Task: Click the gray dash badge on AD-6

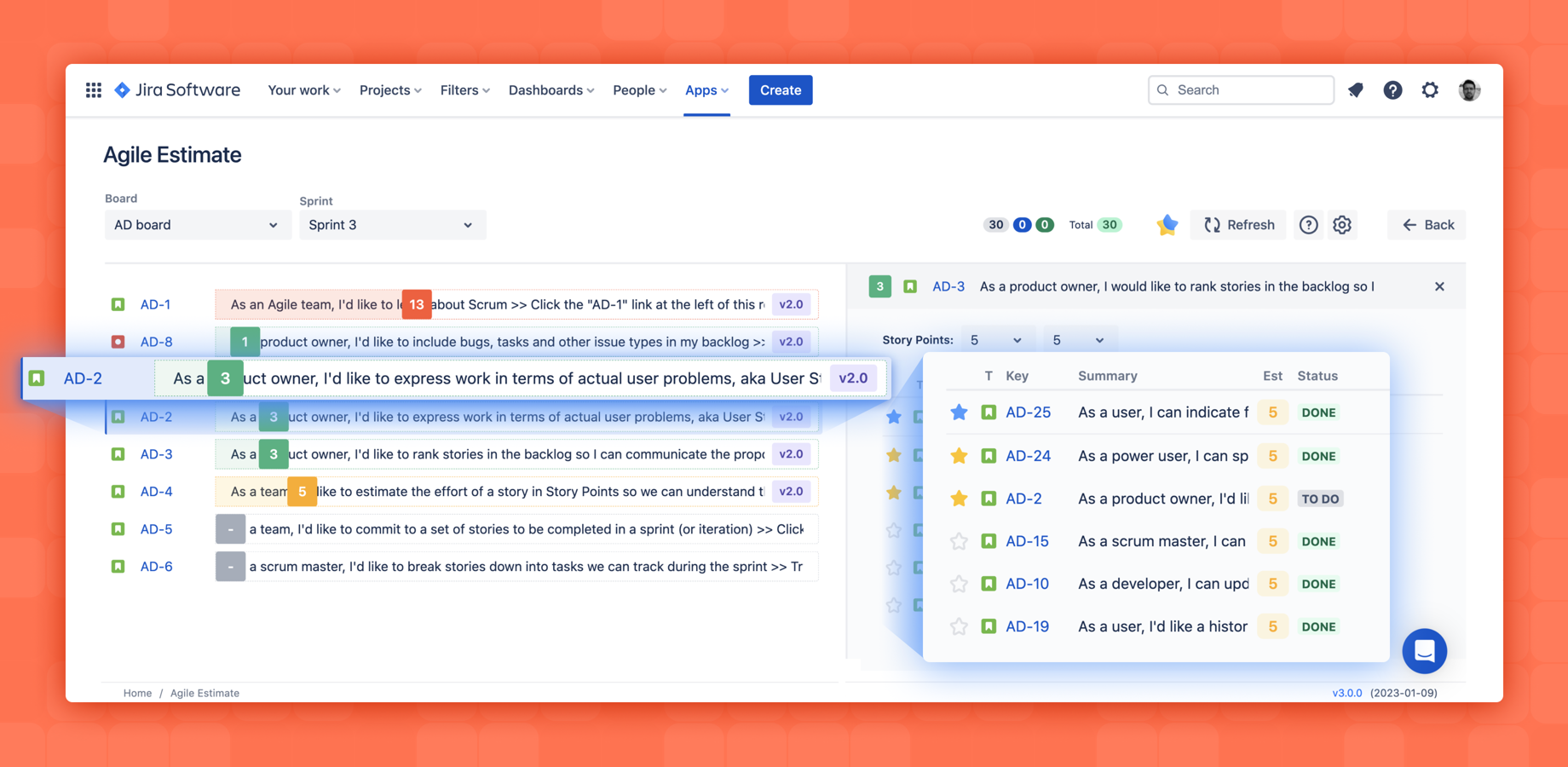Action: (x=230, y=567)
